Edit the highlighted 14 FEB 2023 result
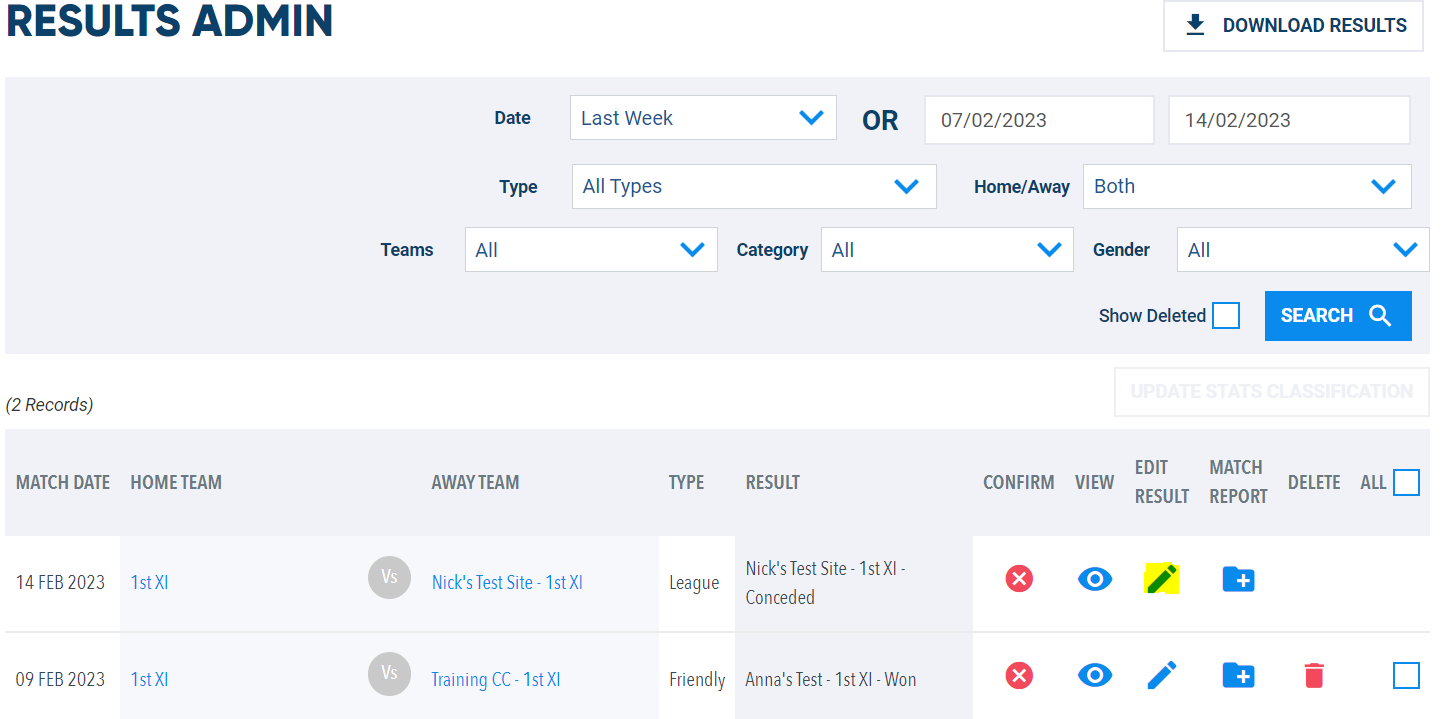Image resolution: width=1450 pixels, height=719 pixels. [1161, 578]
